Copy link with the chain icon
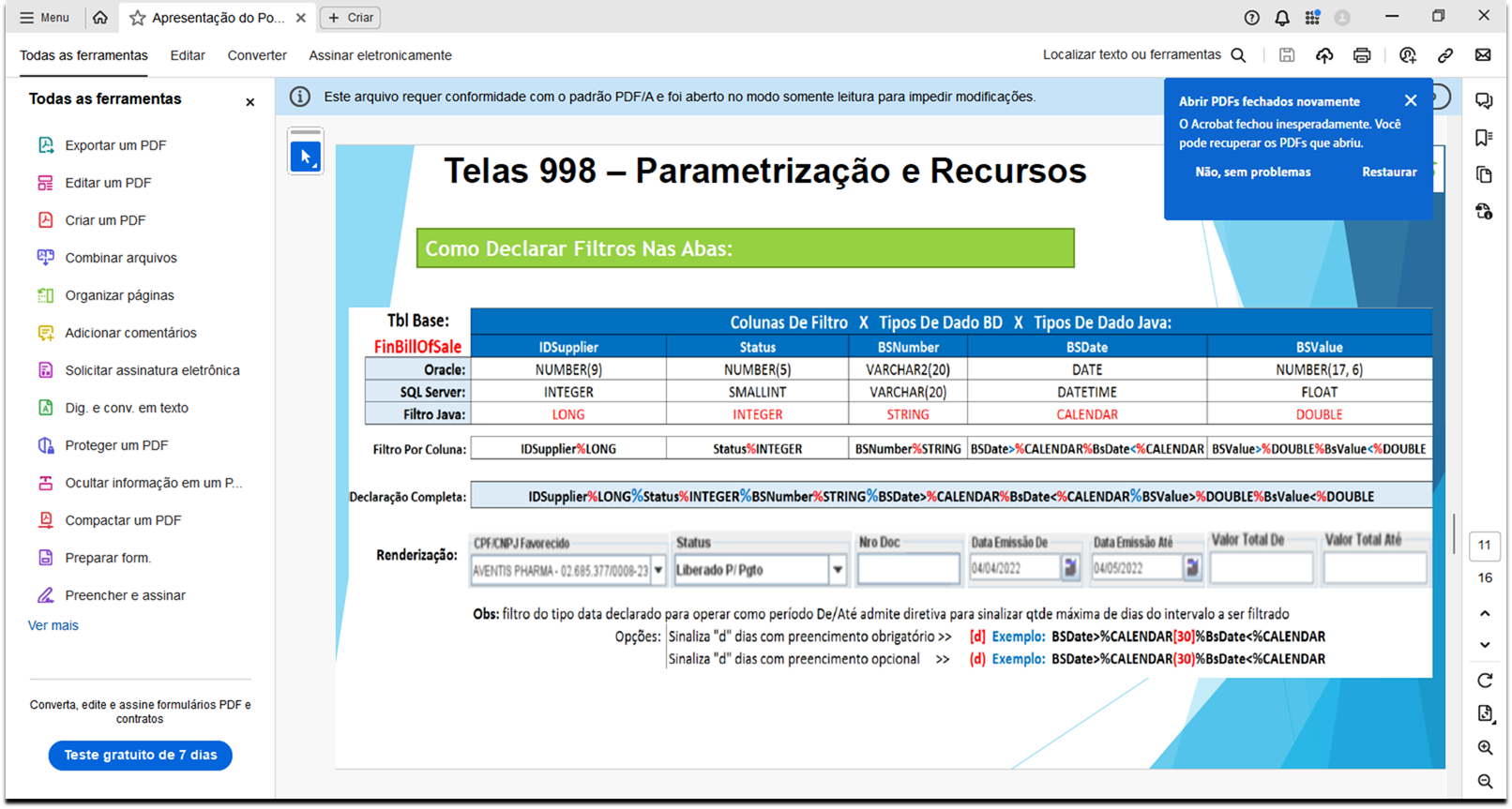1512x809 pixels. click(x=1445, y=55)
